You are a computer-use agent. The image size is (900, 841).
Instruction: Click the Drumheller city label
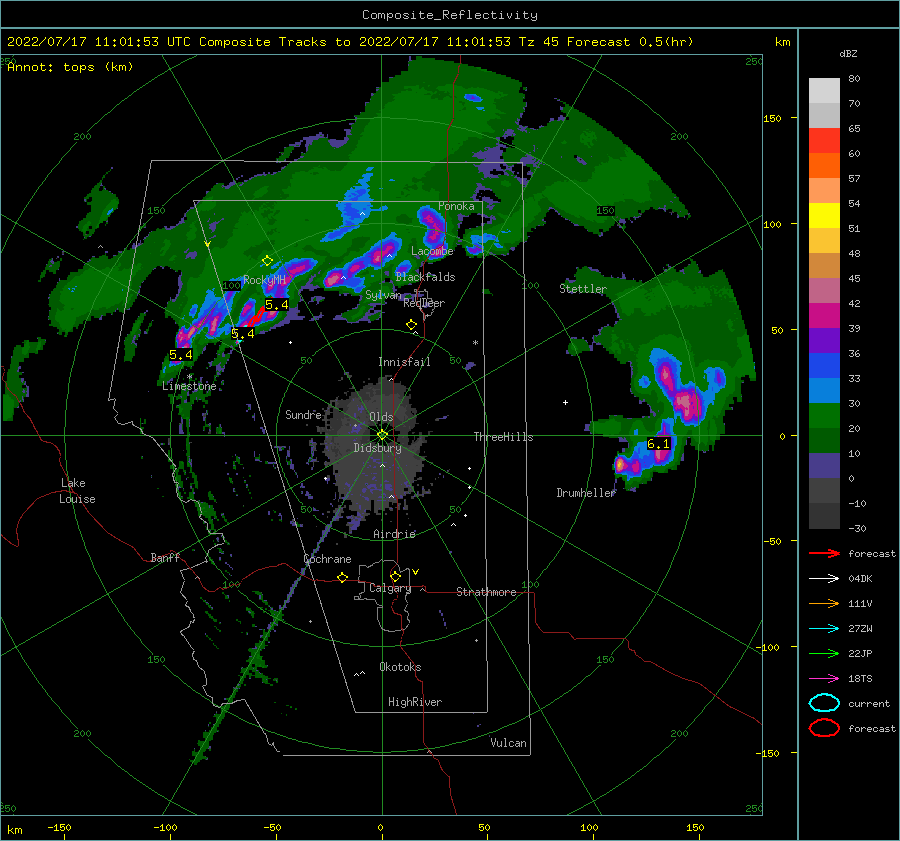[586, 493]
